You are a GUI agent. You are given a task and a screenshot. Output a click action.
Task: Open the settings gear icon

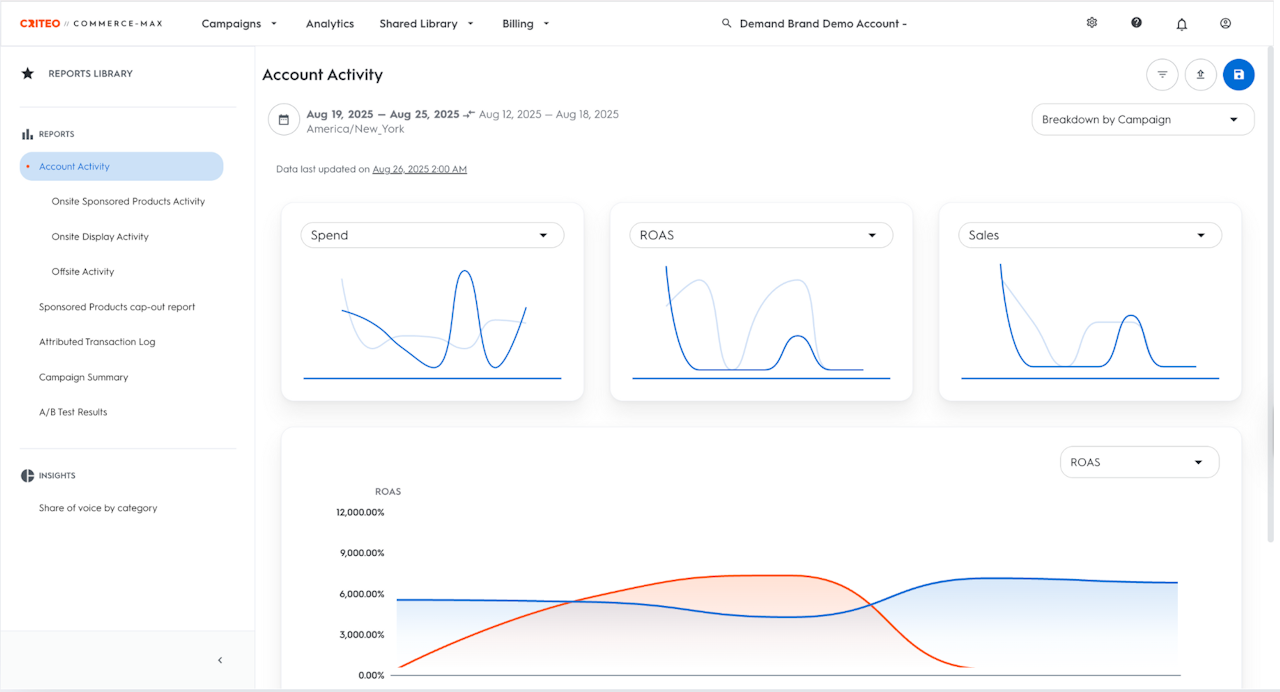[1092, 23]
